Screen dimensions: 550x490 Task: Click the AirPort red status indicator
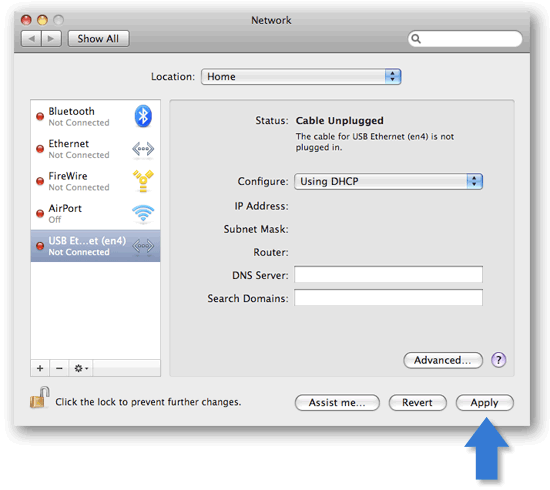(40, 214)
